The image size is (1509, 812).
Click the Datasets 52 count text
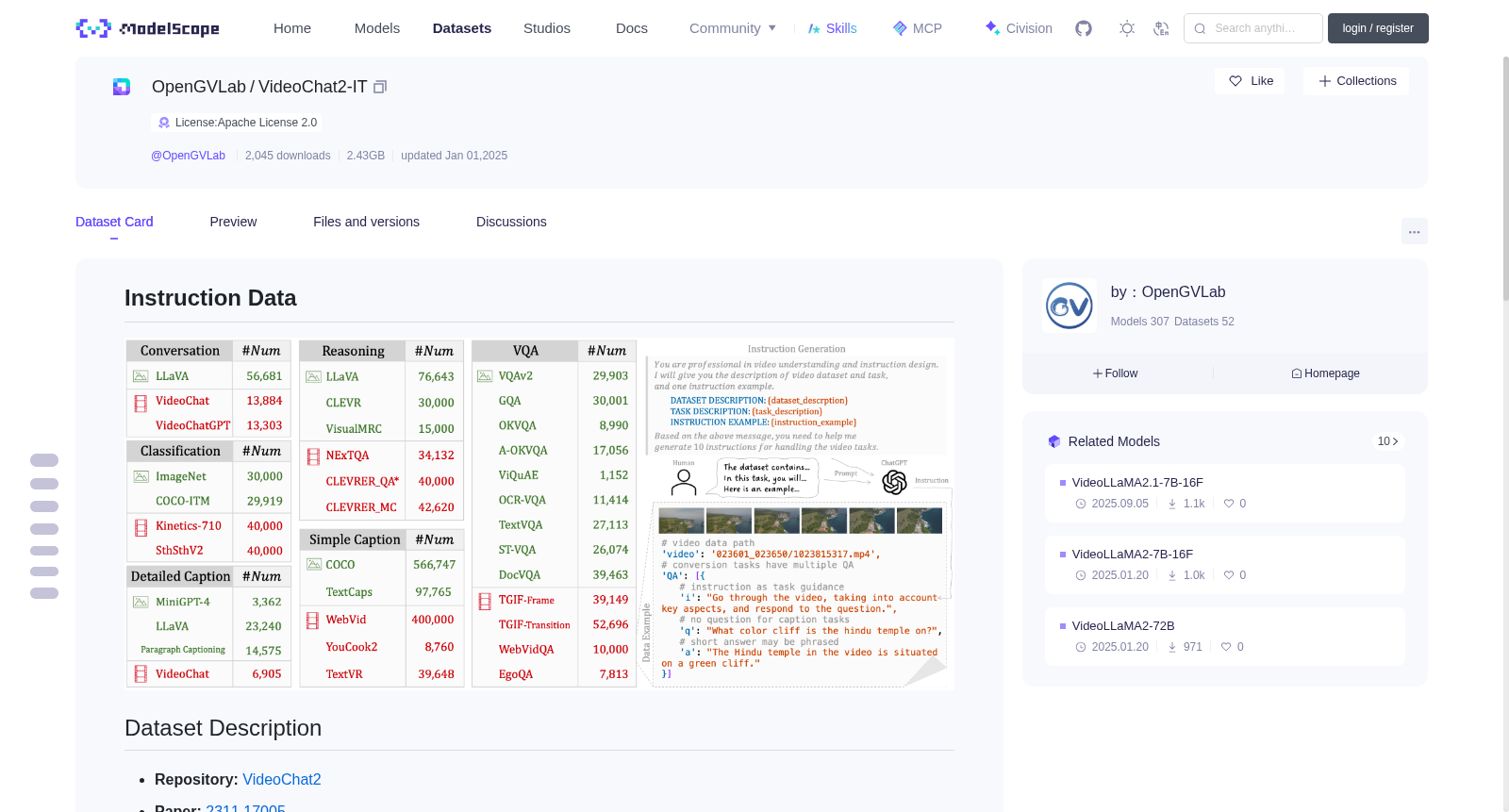click(x=1203, y=322)
